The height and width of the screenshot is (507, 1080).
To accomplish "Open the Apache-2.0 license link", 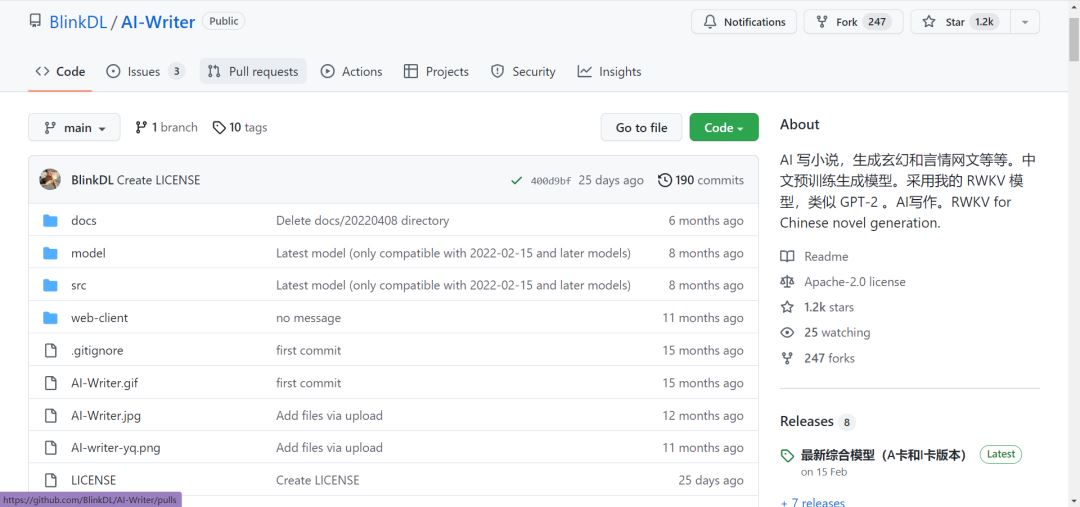I will click(x=855, y=282).
